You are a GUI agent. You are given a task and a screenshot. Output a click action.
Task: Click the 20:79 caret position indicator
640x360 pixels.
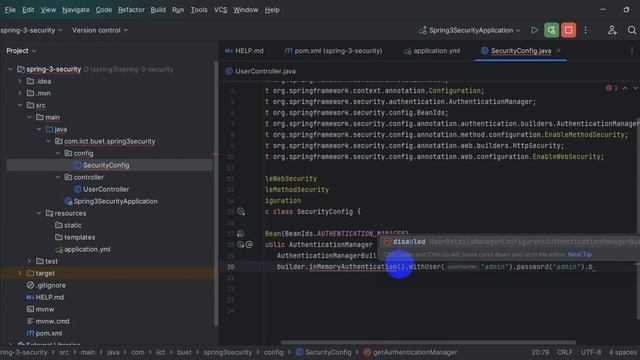point(540,352)
